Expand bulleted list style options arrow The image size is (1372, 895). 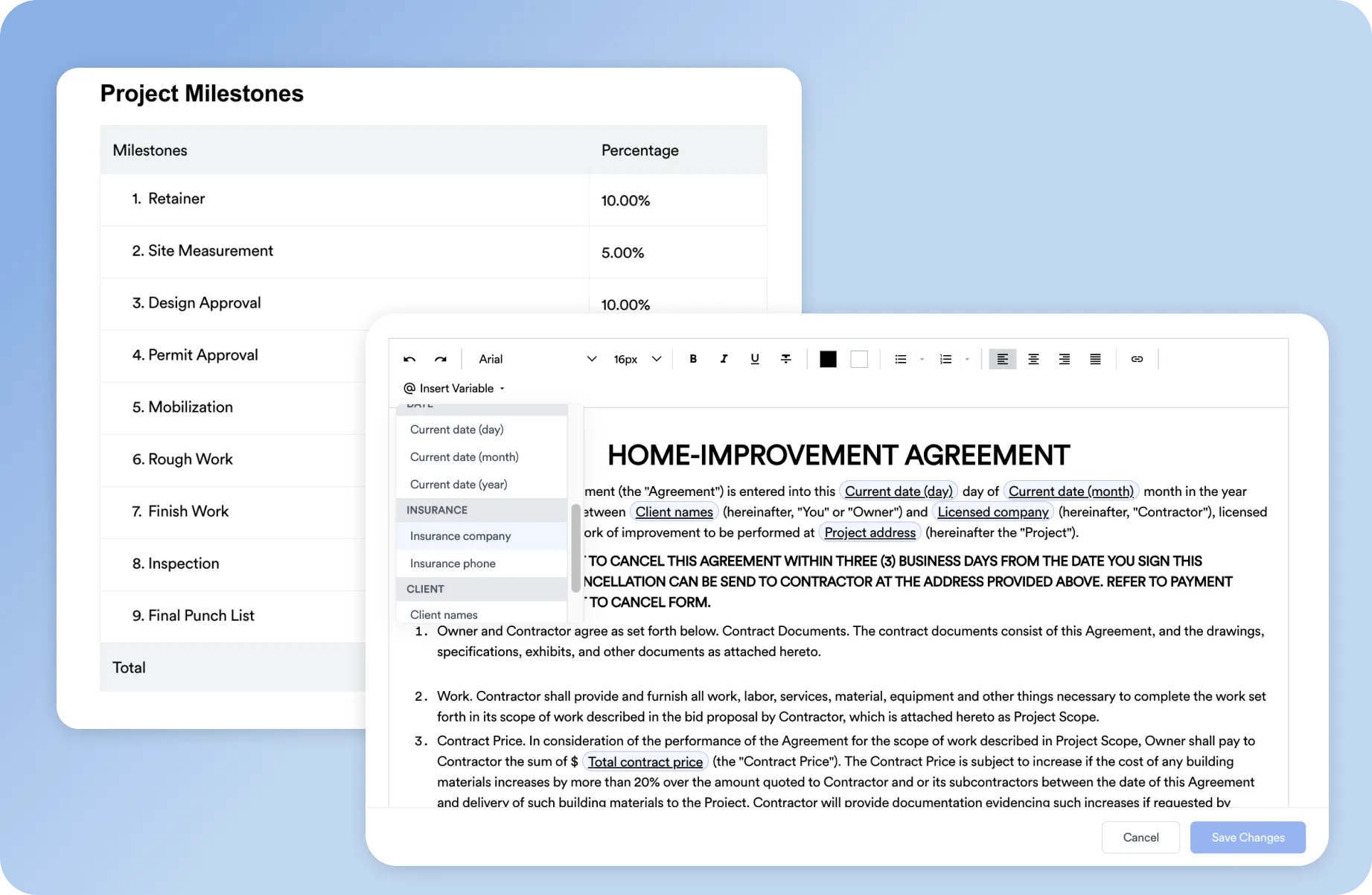pyautogui.click(x=922, y=359)
